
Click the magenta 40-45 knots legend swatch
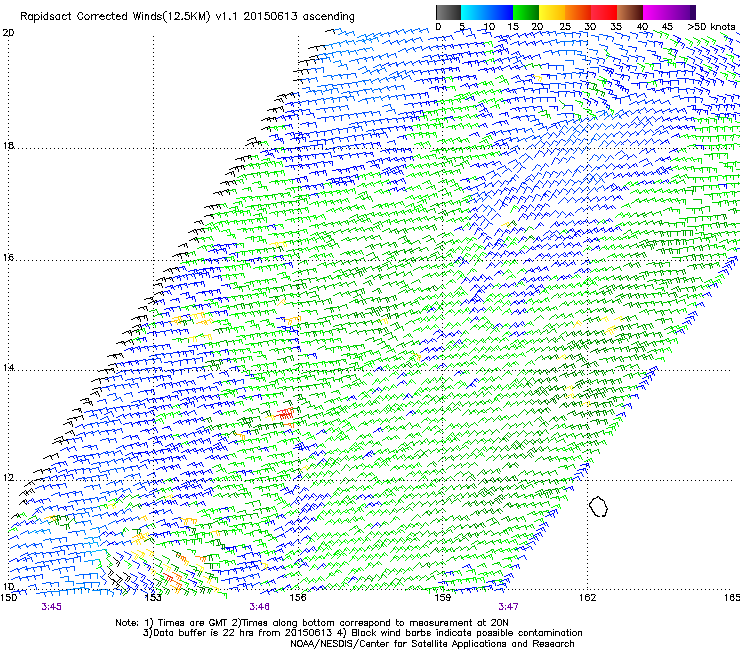(x=656, y=12)
